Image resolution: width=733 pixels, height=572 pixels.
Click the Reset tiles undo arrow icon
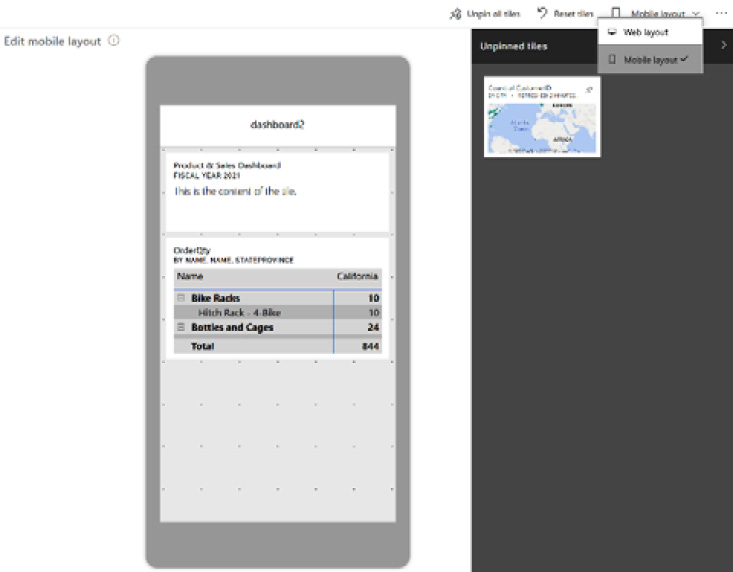tap(542, 13)
